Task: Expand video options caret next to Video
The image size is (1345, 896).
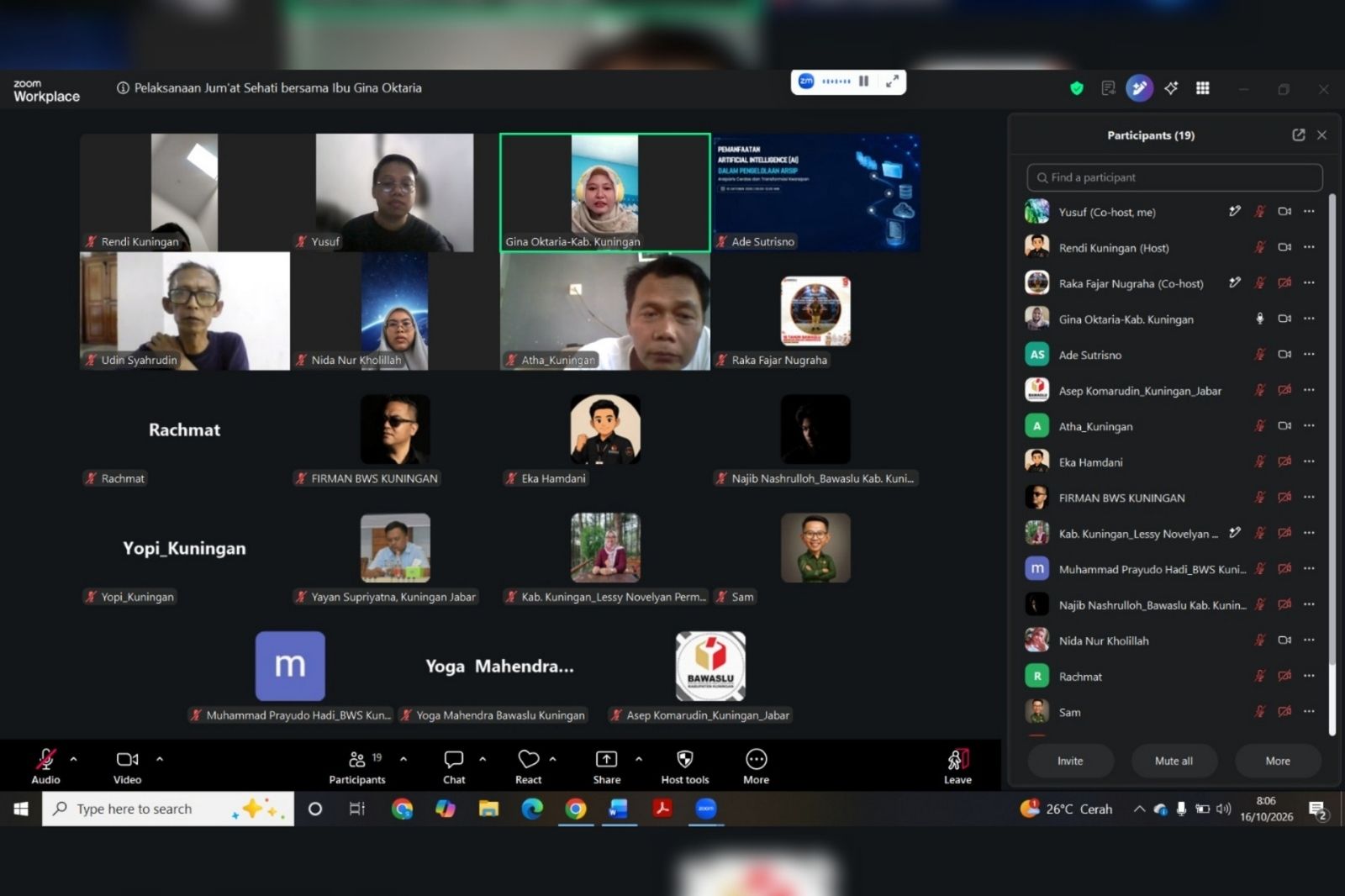Action: 160,759
